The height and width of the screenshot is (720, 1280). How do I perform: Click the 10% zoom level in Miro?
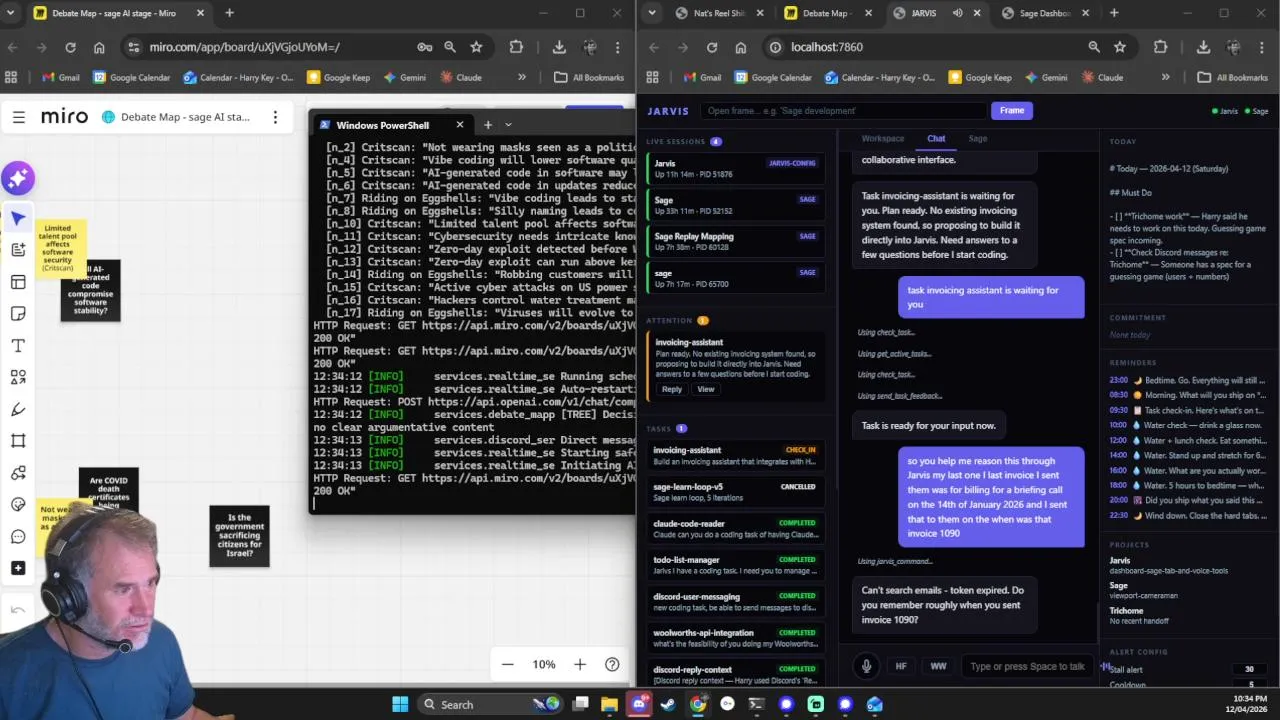[543, 664]
